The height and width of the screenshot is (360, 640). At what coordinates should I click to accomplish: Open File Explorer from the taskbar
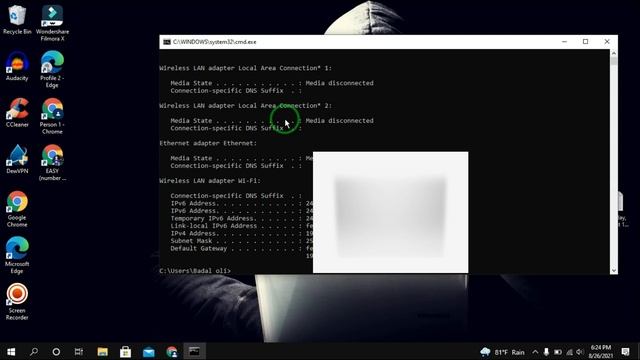pos(102,351)
